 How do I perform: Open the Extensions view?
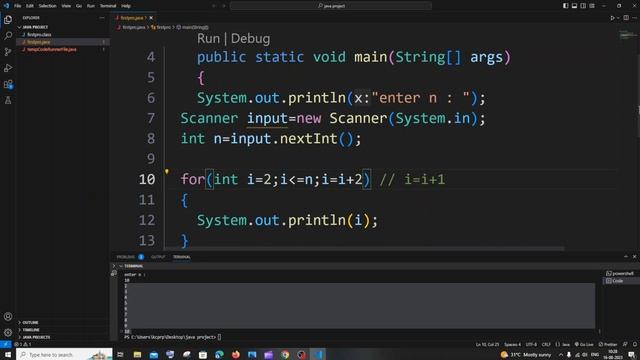click(8, 84)
